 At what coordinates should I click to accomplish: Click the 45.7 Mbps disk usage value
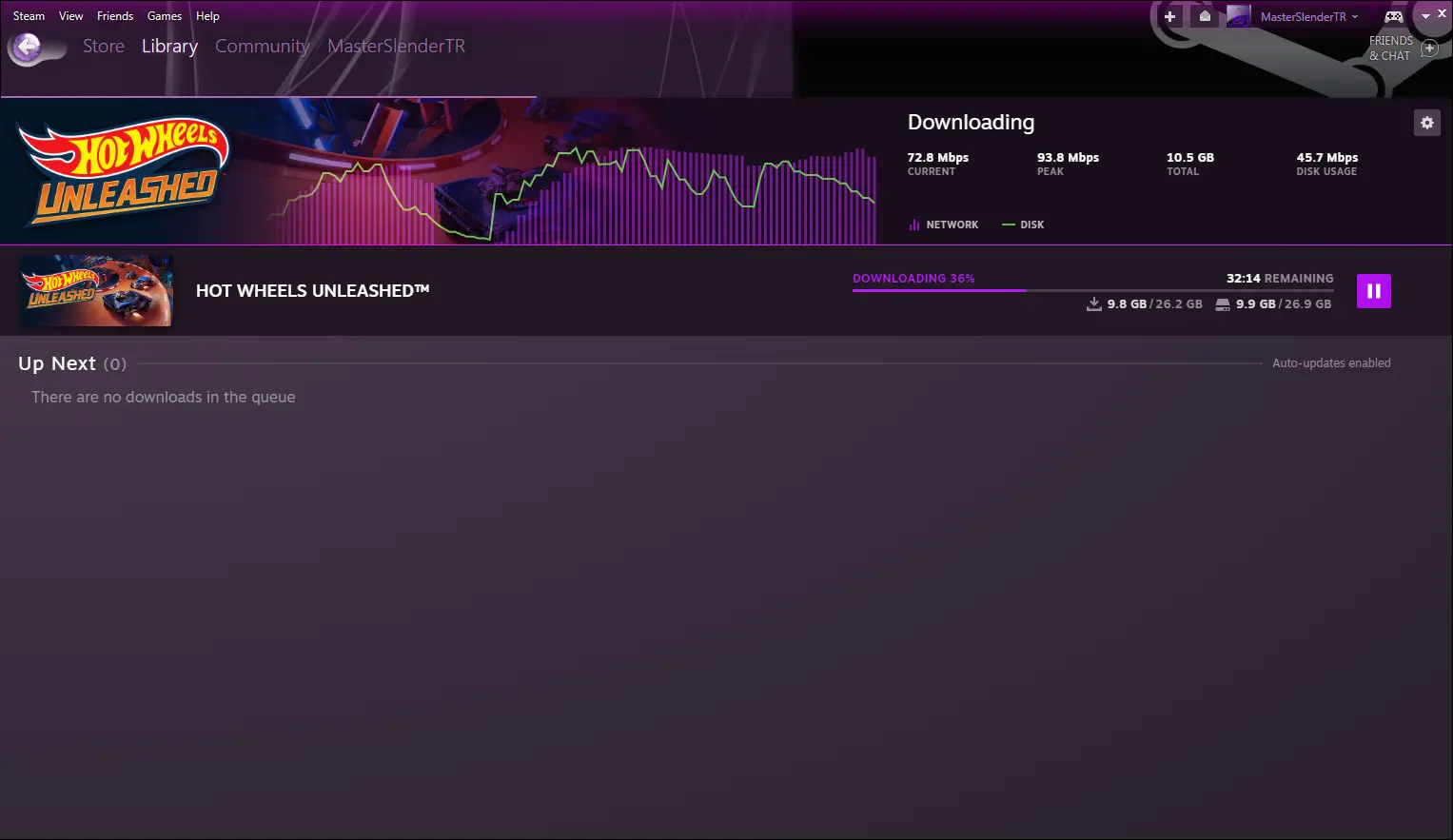(x=1327, y=158)
